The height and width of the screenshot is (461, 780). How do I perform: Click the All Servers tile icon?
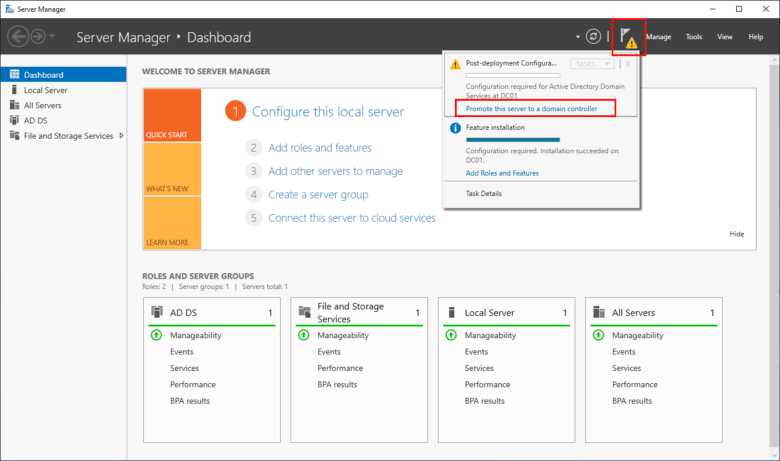click(599, 312)
